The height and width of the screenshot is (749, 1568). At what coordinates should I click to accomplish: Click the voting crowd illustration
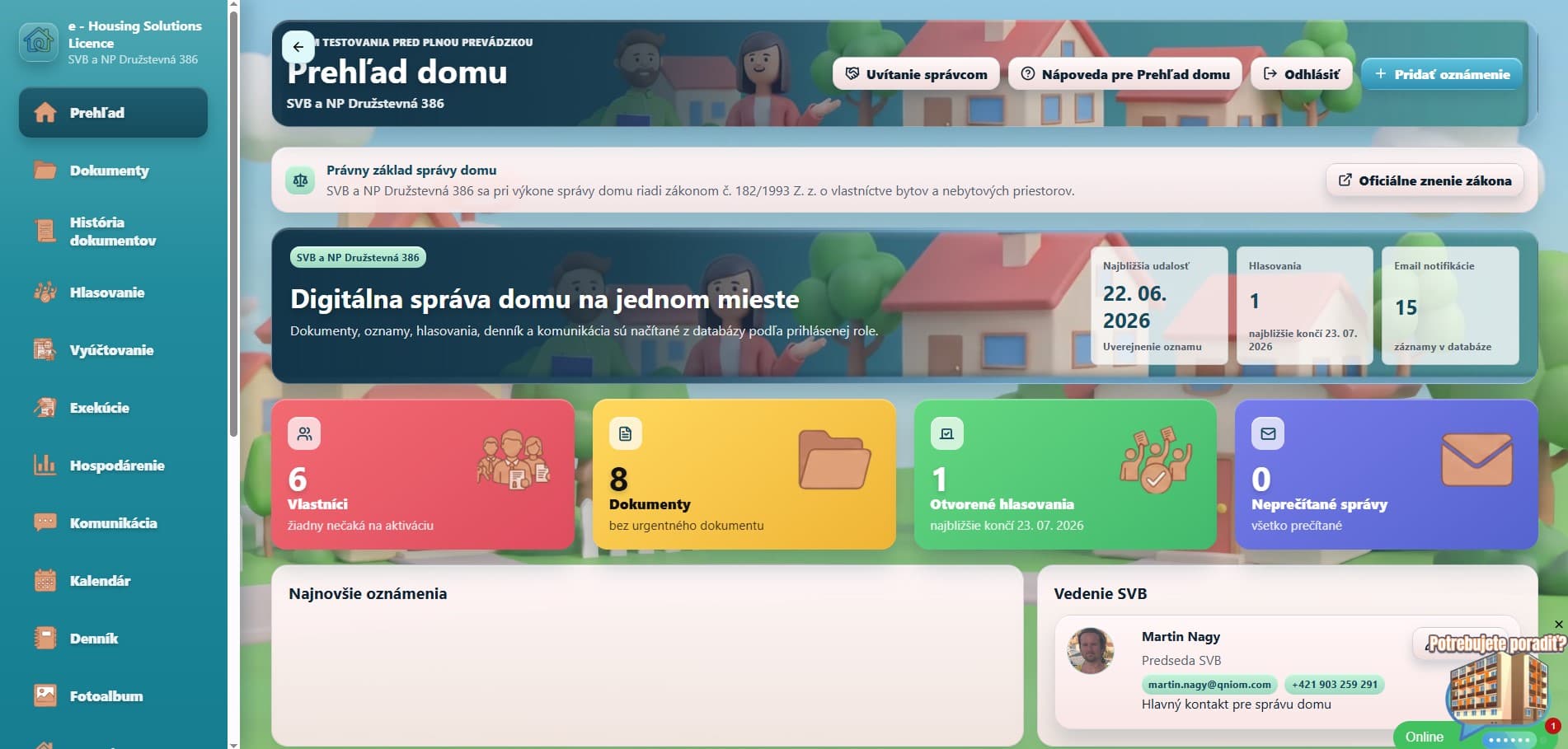click(x=1156, y=460)
